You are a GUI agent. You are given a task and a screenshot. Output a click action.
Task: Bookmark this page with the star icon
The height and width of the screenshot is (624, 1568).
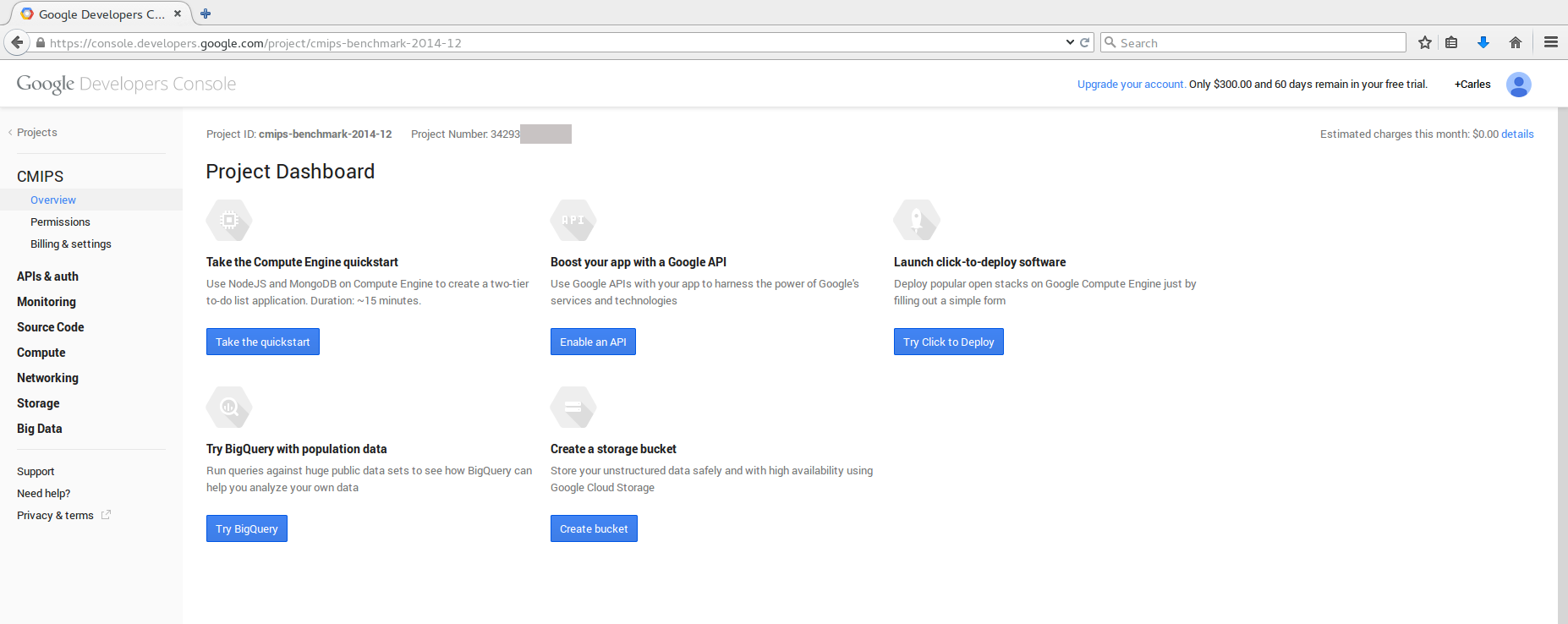click(x=1425, y=42)
